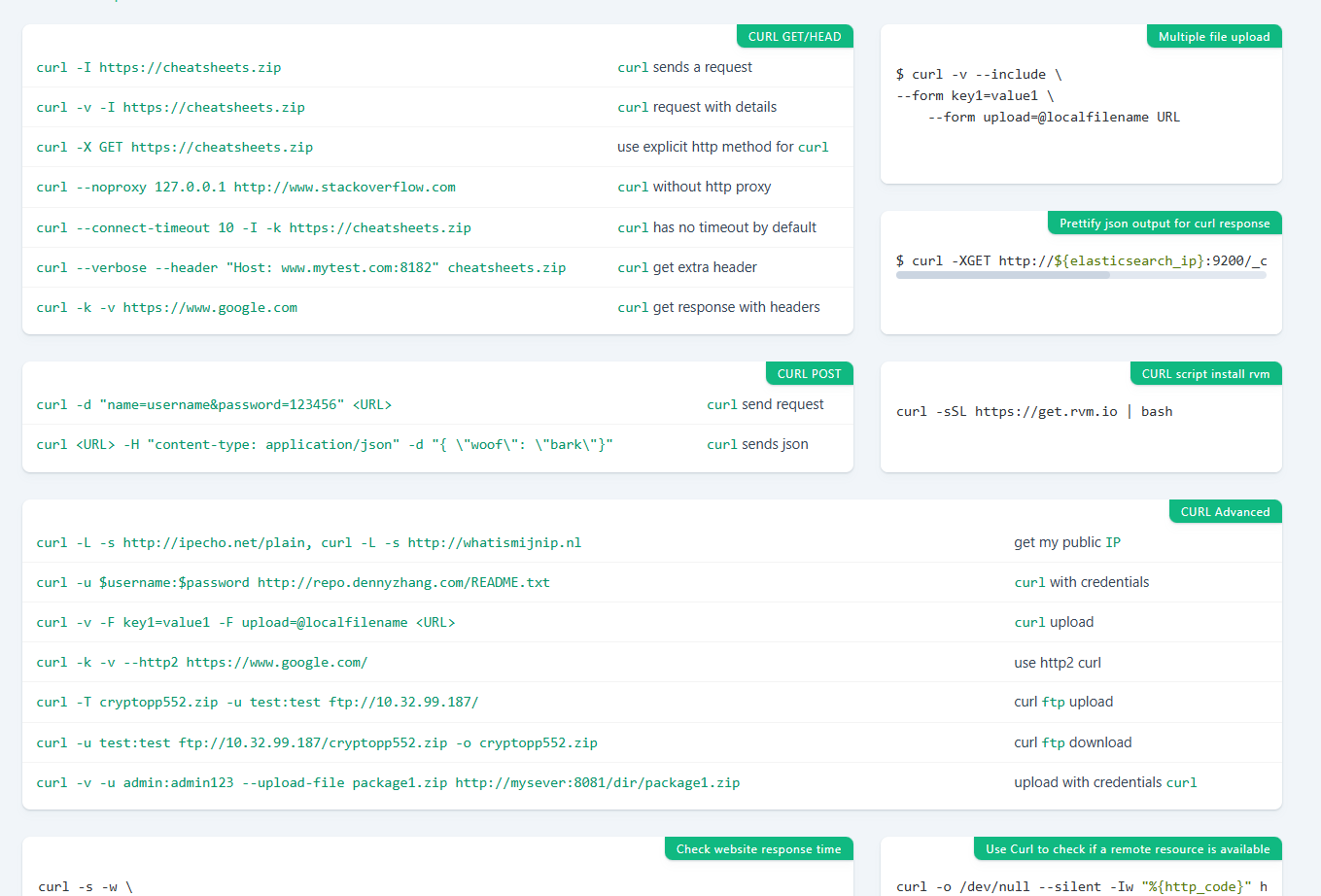Click the curl --noproxy stackoverflow command

click(x=246, y=188)
